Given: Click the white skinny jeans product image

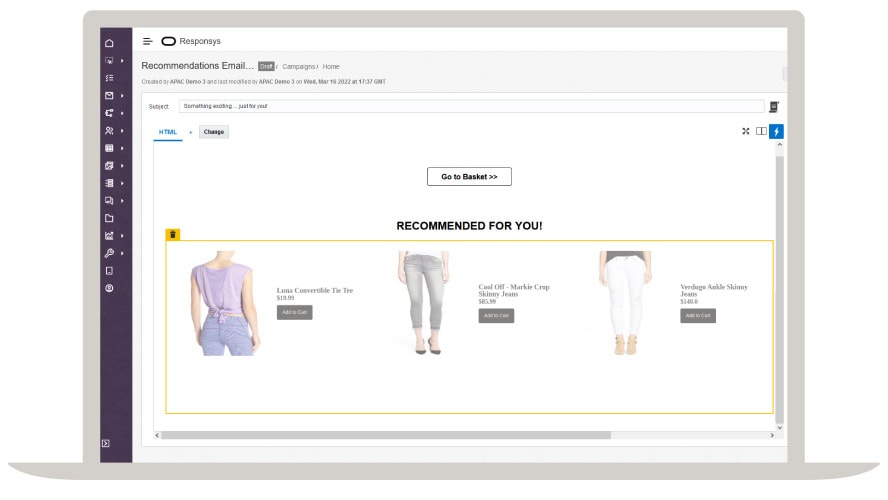Looking at the screenshot, I should coord(626,303).
